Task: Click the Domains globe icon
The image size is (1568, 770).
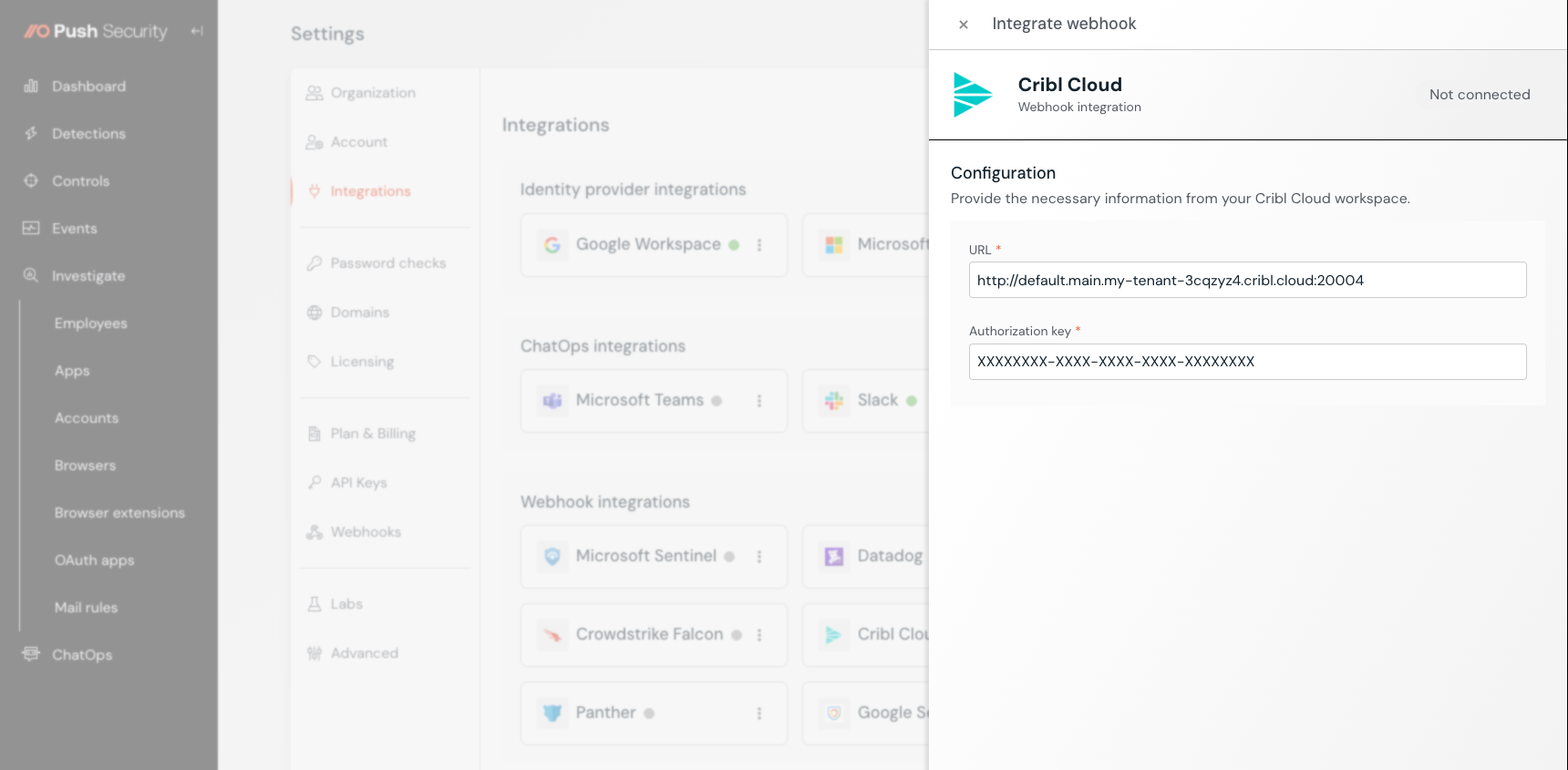Action: (x=315, y=313)
